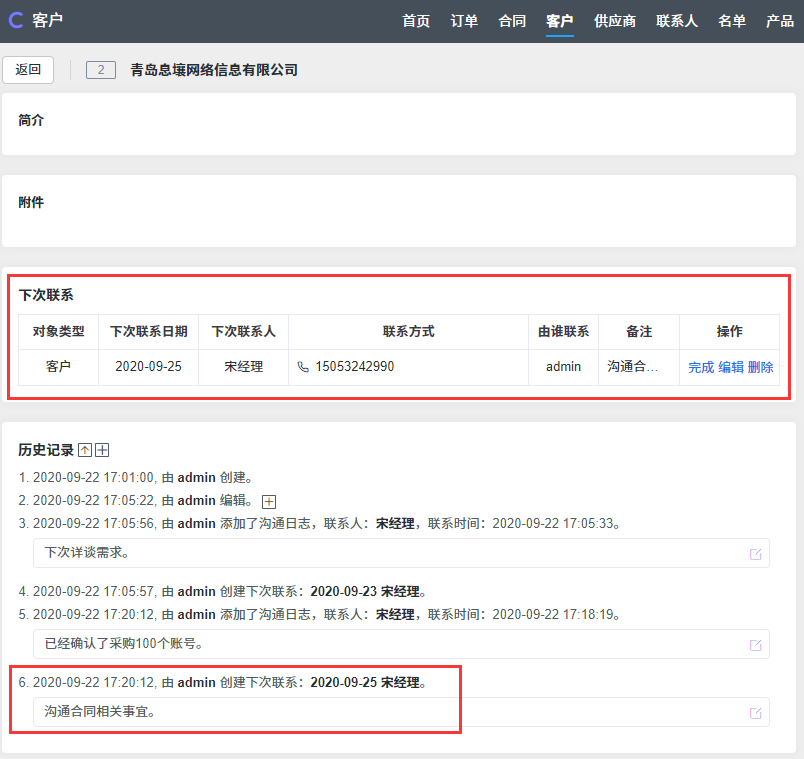Open the 首页 navigation tab
This screenshot has height=759, width=804.
point(416,21)
